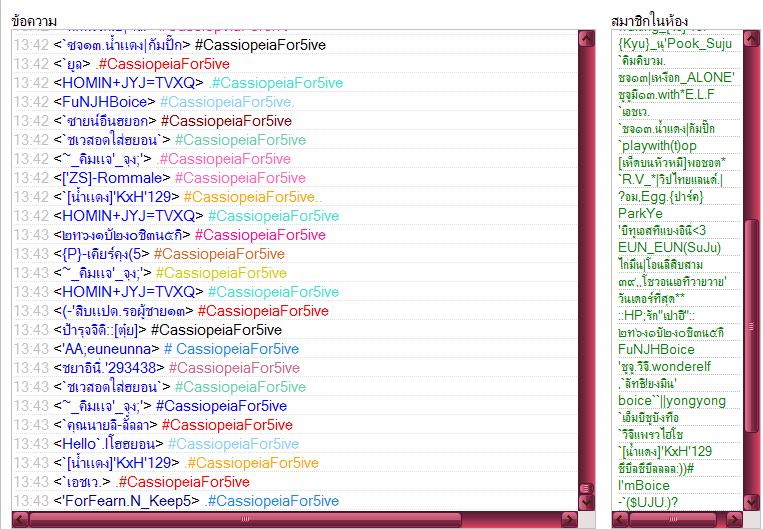Click the สมาชิกในห้อง panel heading

[649, 21]
